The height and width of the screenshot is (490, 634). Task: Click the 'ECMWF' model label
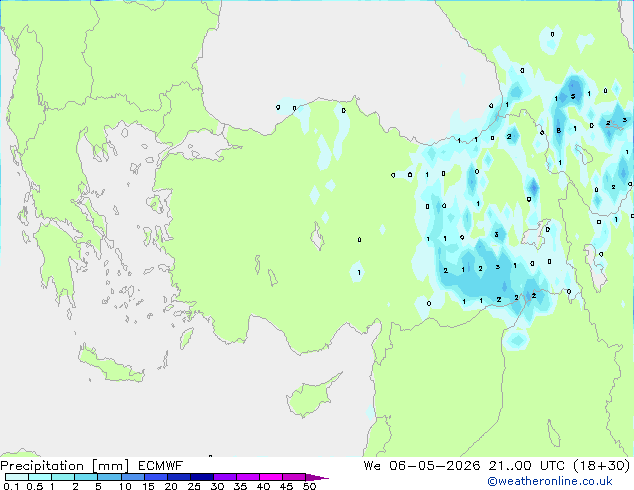tap(161, 466)
